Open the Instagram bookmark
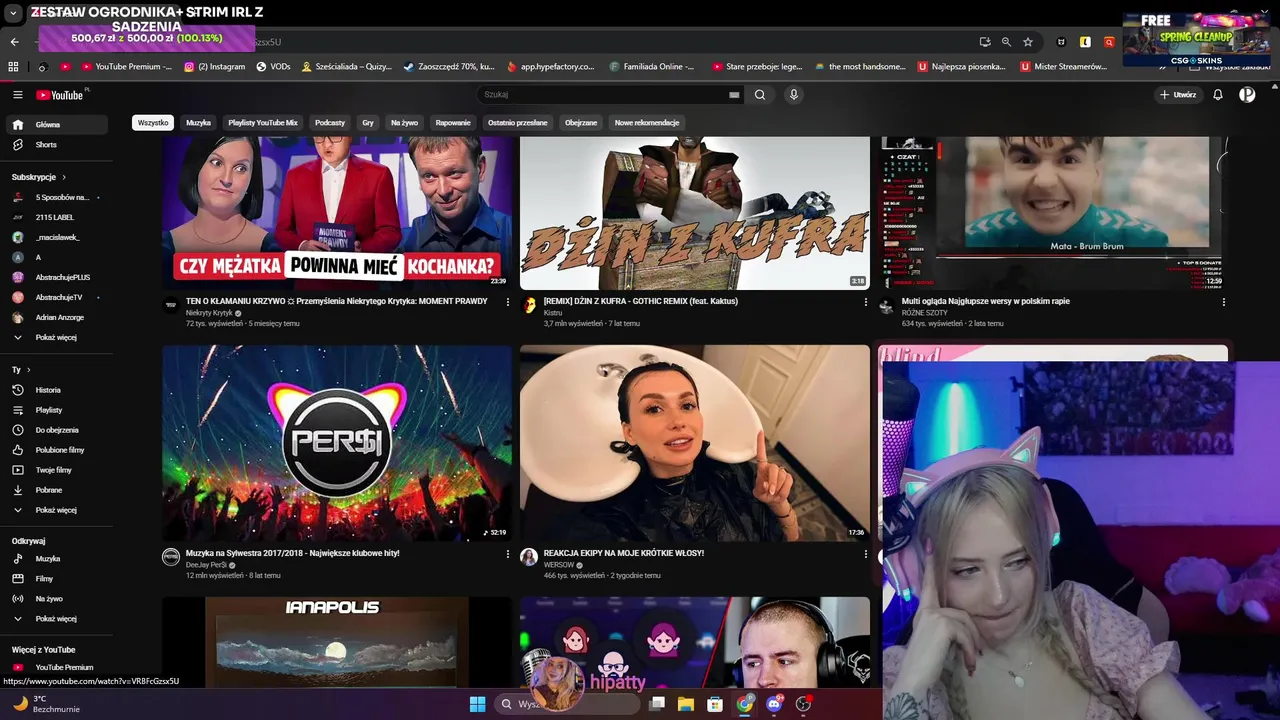1280x720 pixels. 215,67
